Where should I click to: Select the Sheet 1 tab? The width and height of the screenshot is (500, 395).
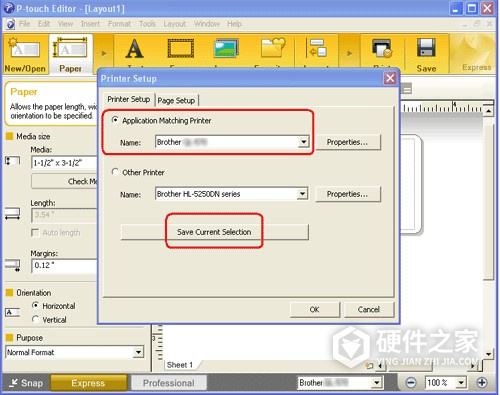(x=180, y=365)
